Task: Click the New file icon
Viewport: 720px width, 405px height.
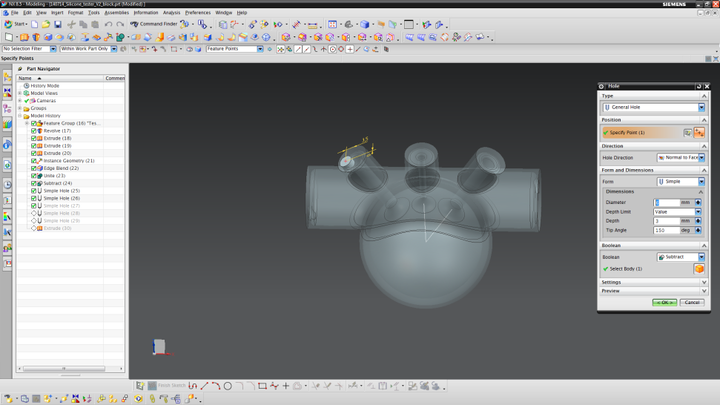Action: click(34, 24)
